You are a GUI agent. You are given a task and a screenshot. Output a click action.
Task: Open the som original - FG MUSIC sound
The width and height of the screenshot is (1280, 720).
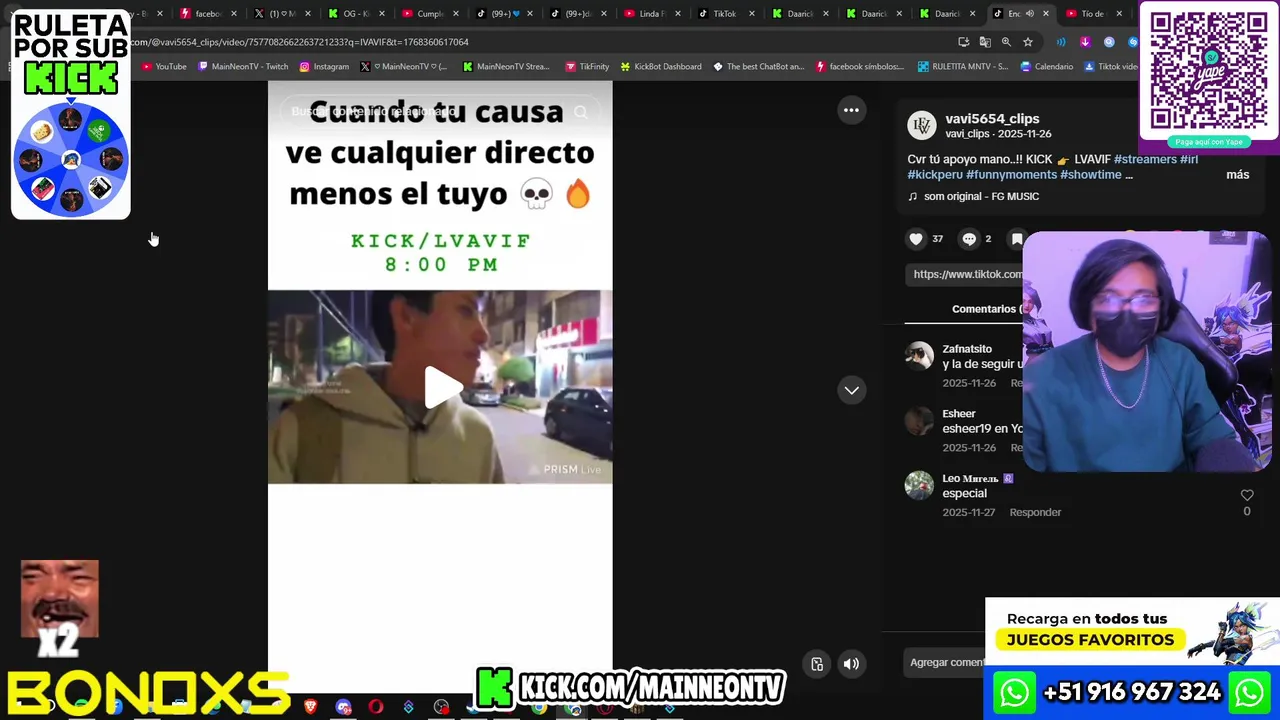point(973,196)
